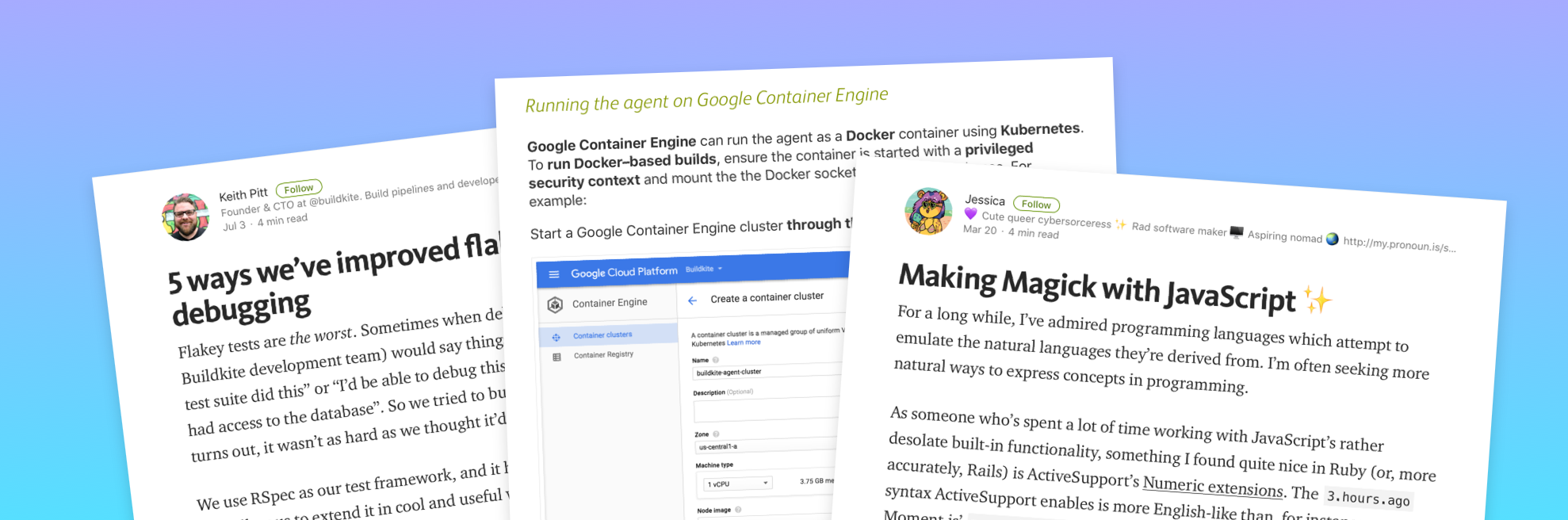Screen dimensions: 1568x520
Task: Open the my.pronoun.is link in Jessica's bio
Action: [1399, 244]
